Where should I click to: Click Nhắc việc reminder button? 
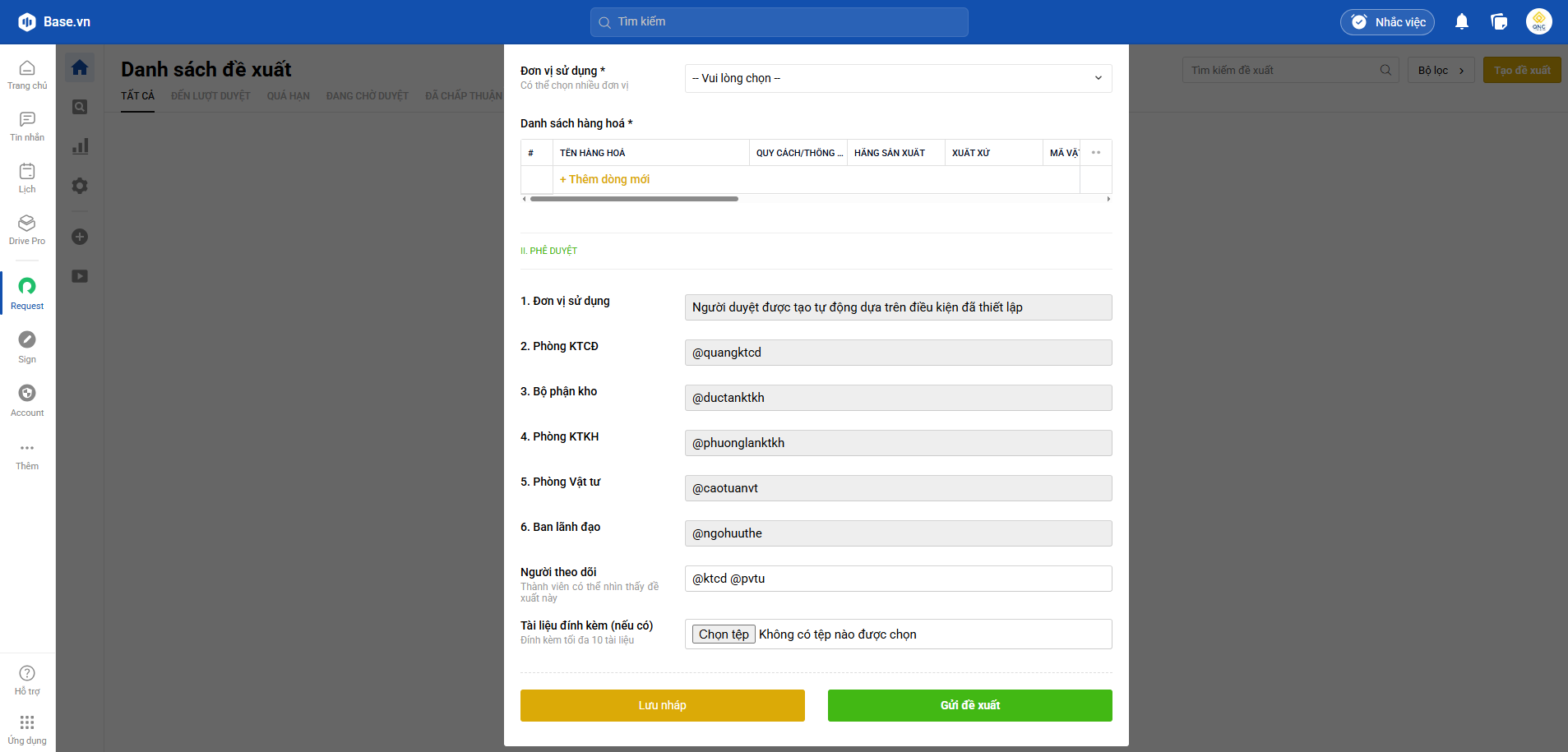[1387, 22]
